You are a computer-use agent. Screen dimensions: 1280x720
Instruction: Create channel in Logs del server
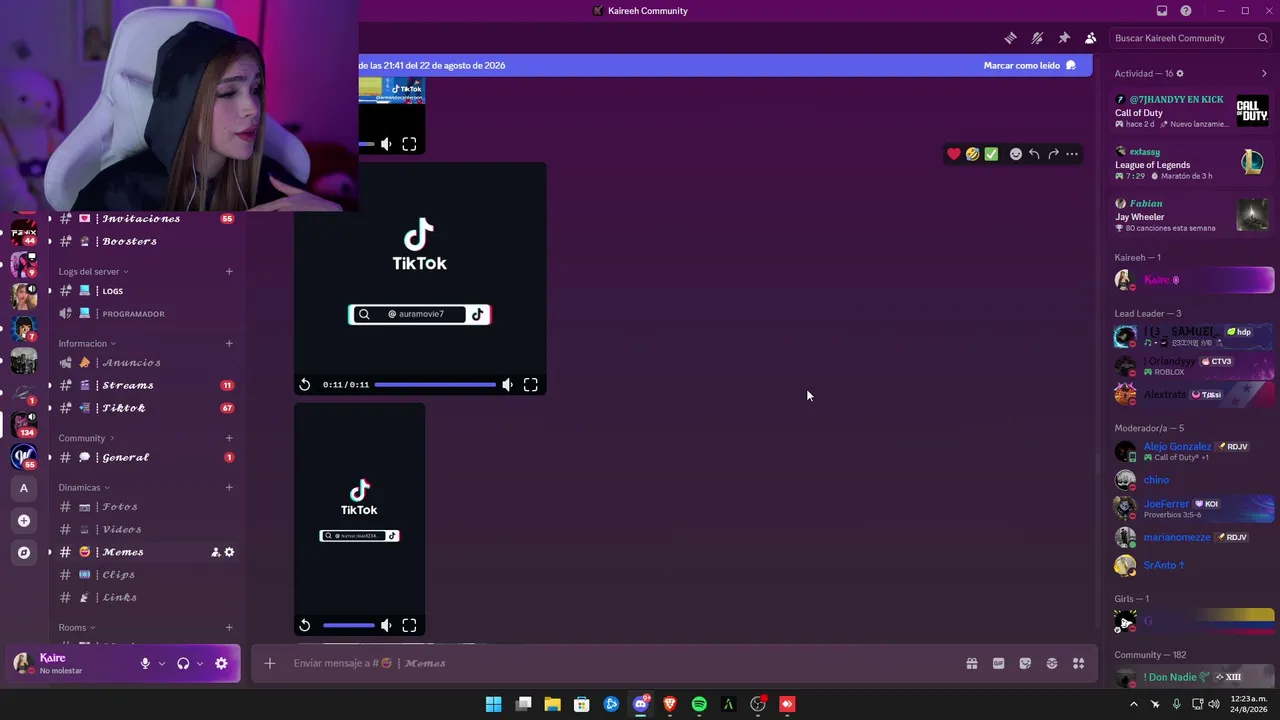[x=229, y=272]
